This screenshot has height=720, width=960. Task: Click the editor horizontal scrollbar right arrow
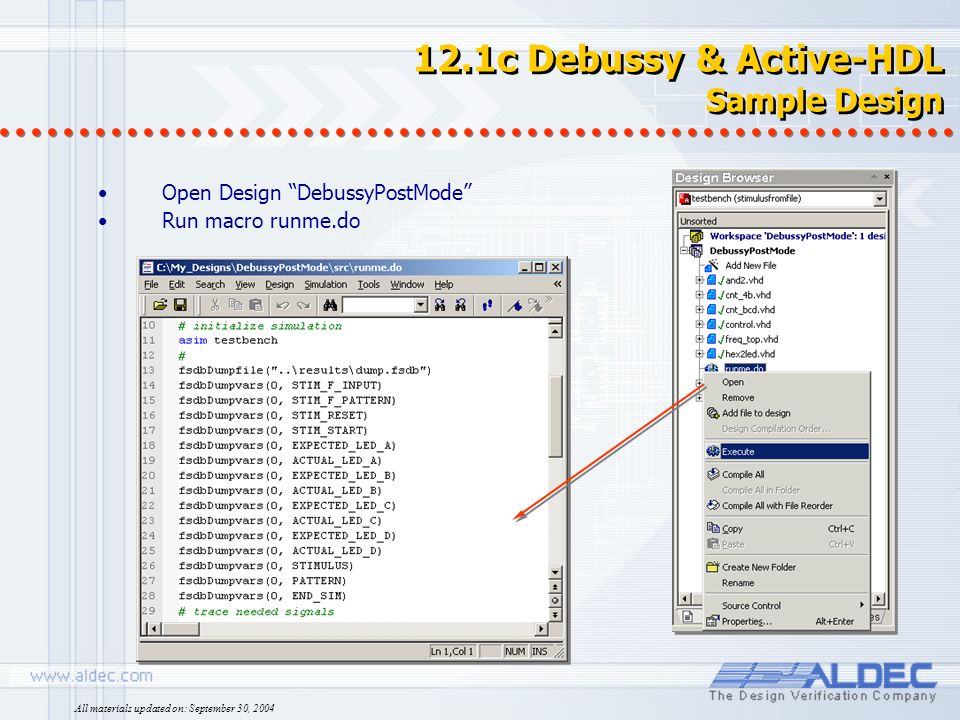[541, 629]
